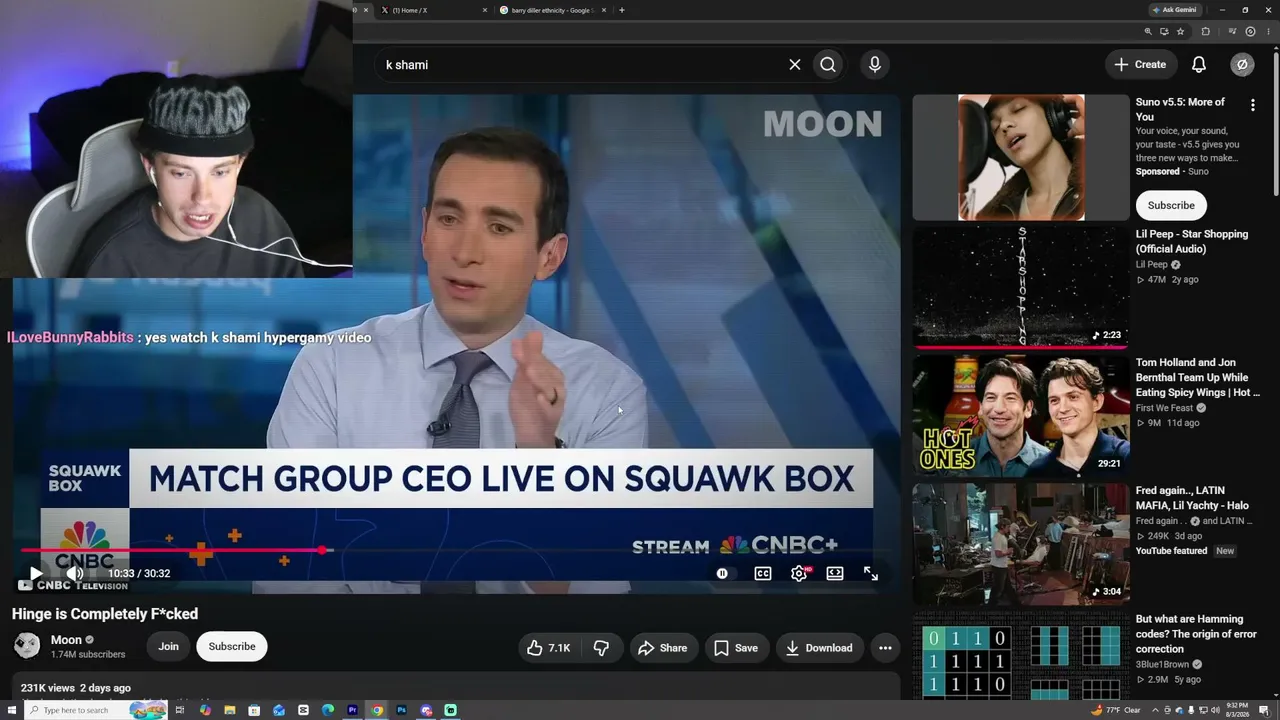Image resolution: width=1280 pixels, height=720 pixels.
Task: Open the YouTube Create menu
Action: pos(1140,64)
